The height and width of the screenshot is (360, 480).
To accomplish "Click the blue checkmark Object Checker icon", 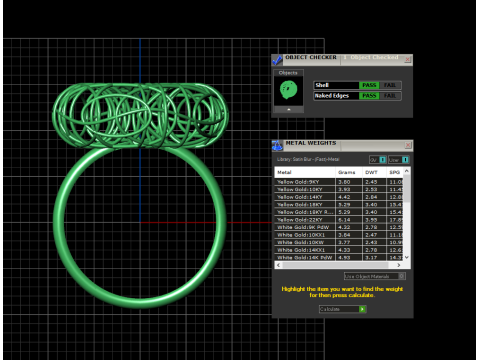I will tap(277, 60).
